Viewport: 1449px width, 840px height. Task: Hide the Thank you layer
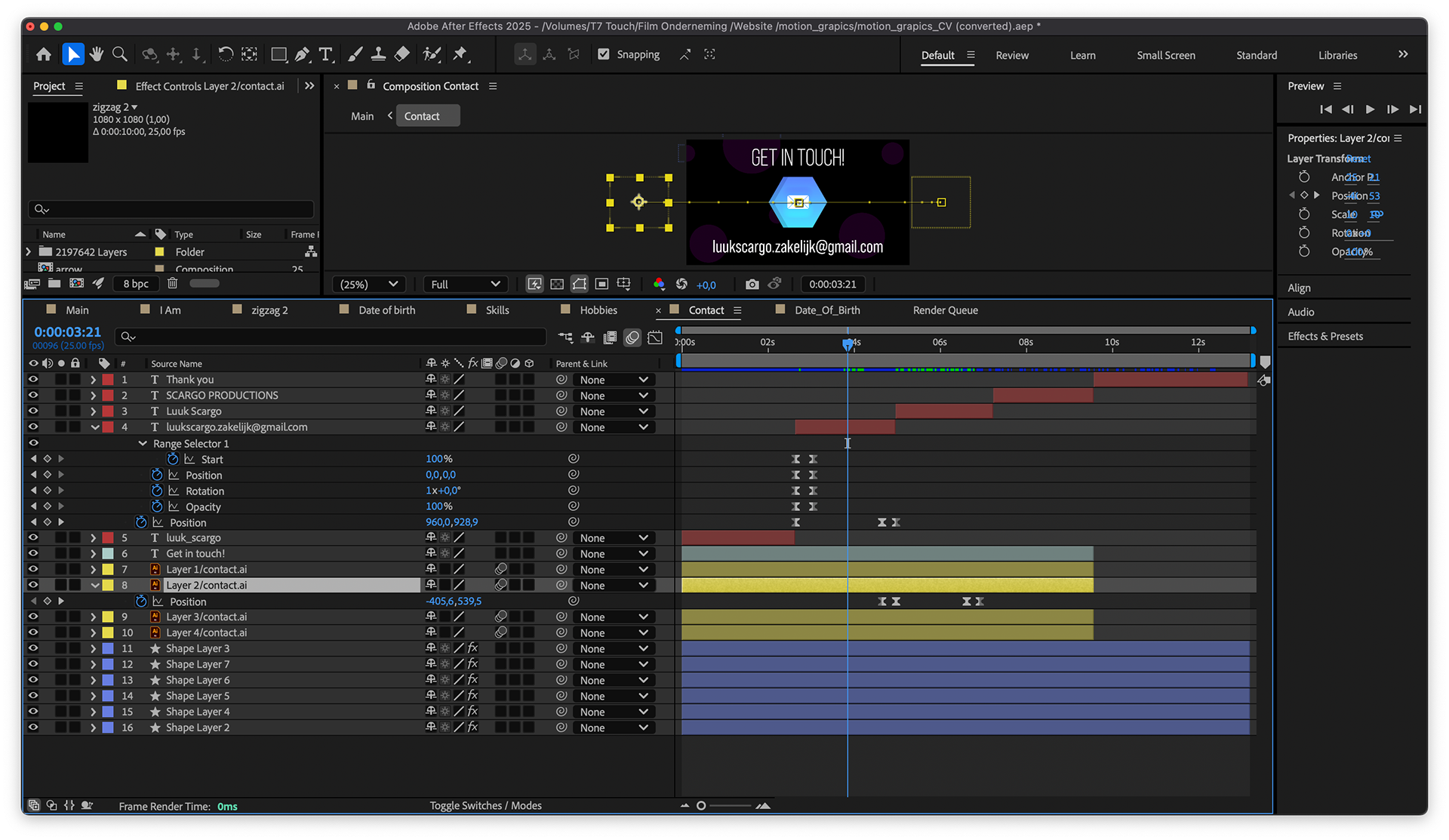point(33,380)
